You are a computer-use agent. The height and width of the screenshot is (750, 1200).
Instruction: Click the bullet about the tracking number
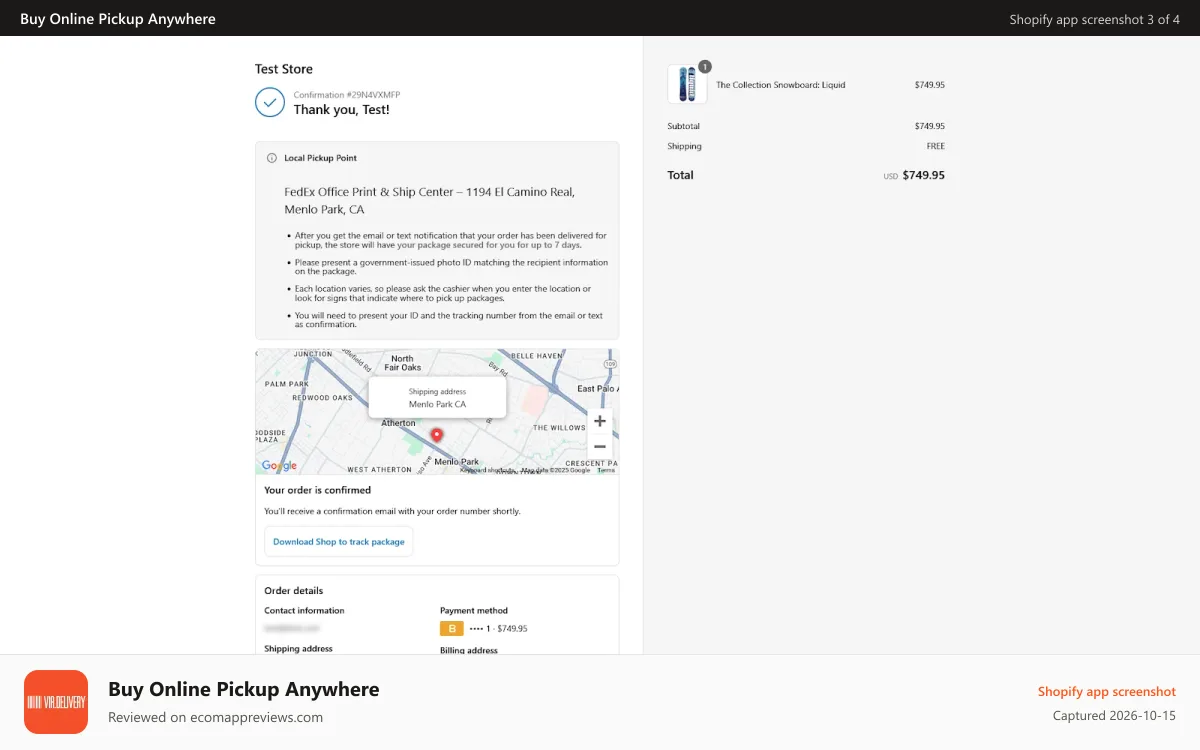449,320
